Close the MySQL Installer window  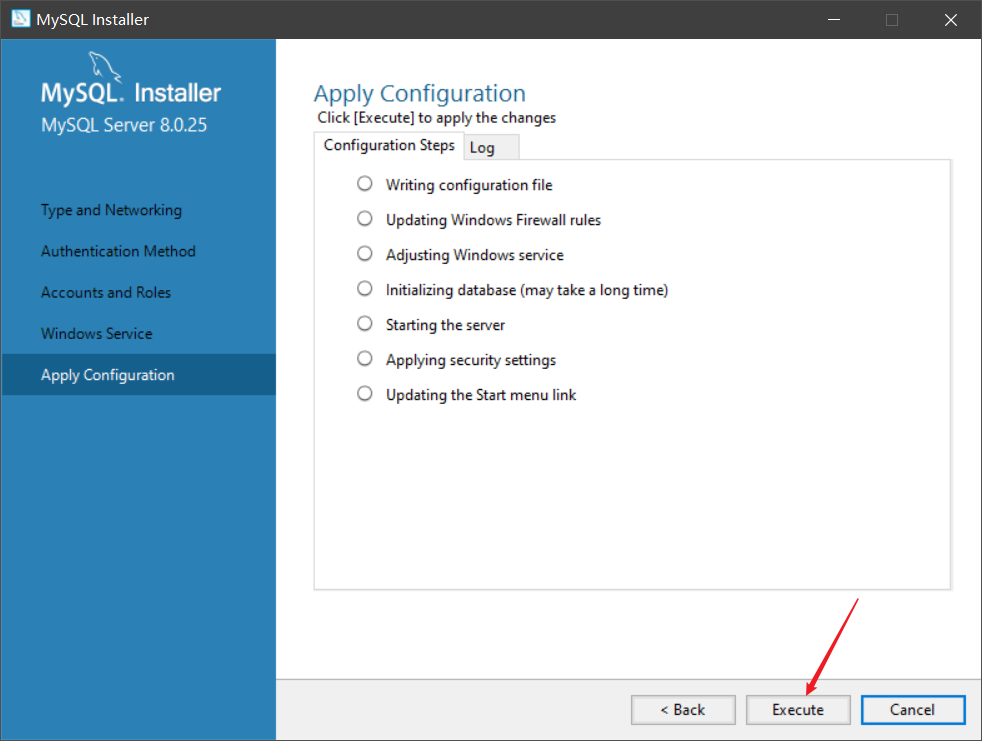coord(951,19)
